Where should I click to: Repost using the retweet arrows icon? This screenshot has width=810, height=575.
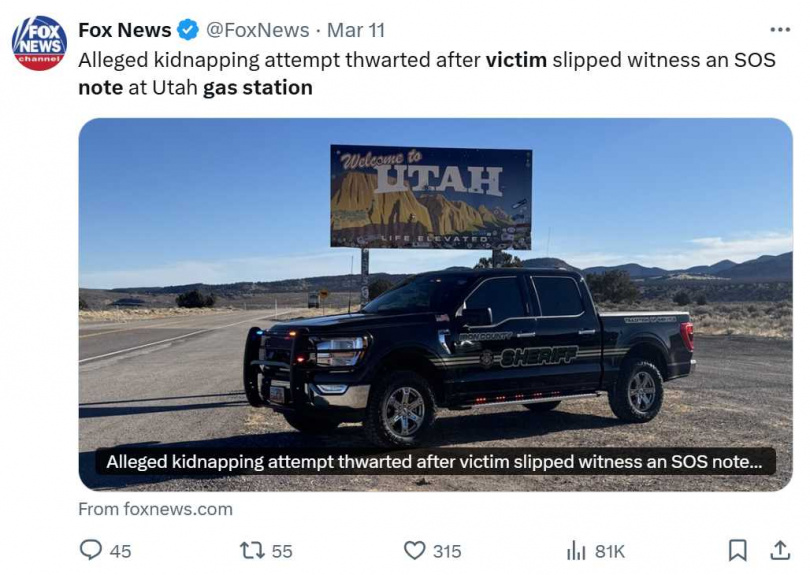pos(252,550)
